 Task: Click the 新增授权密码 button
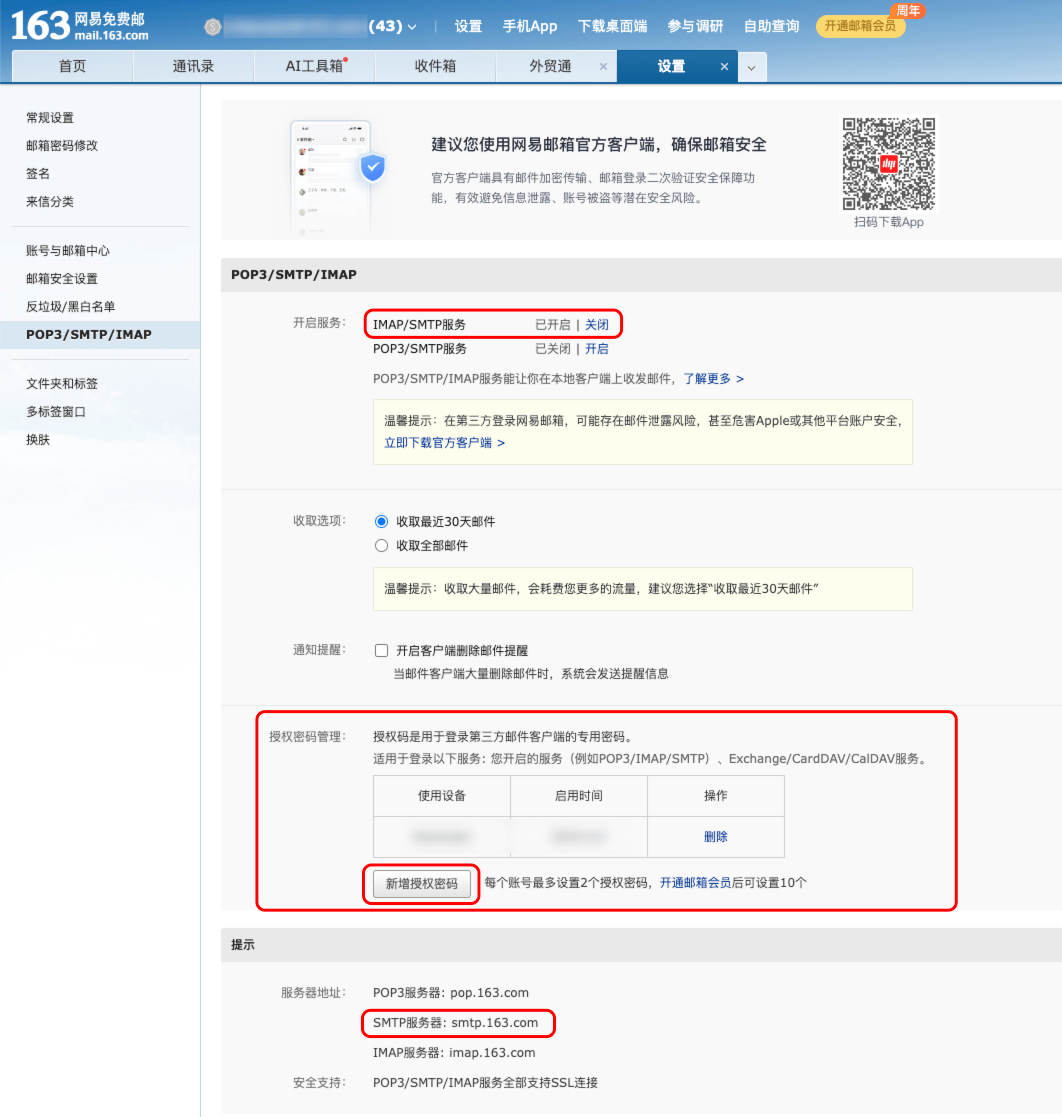422,883
